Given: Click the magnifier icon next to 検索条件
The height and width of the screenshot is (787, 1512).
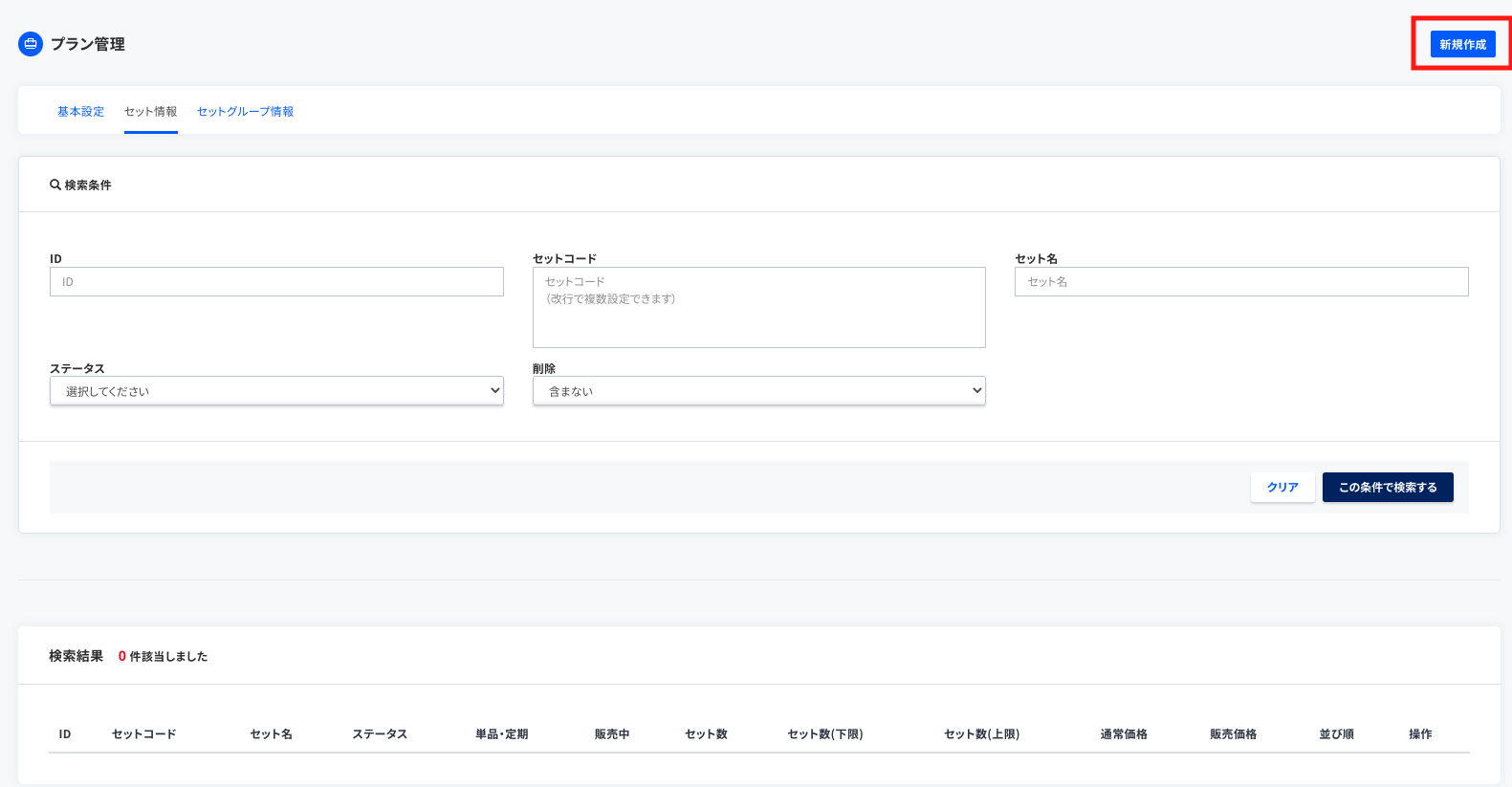Looking at the screenshot, I should (x=55, y=185).
